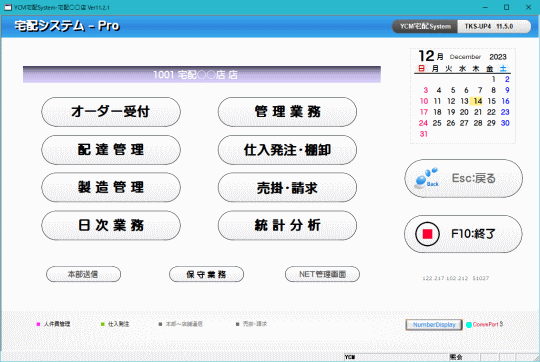
Task: Click the cyan CommPort indicator
Action: coord(469,324)
